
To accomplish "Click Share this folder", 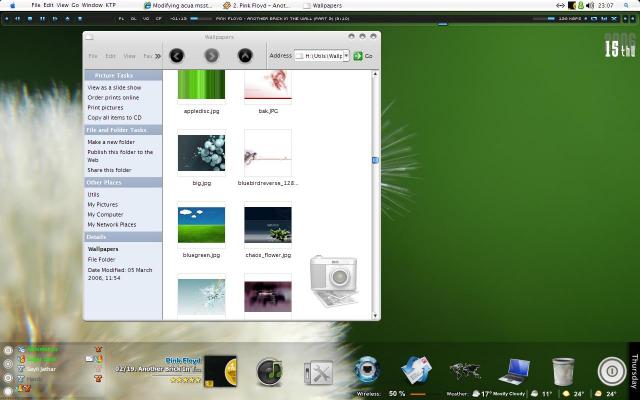I will [x=109, y=170].
